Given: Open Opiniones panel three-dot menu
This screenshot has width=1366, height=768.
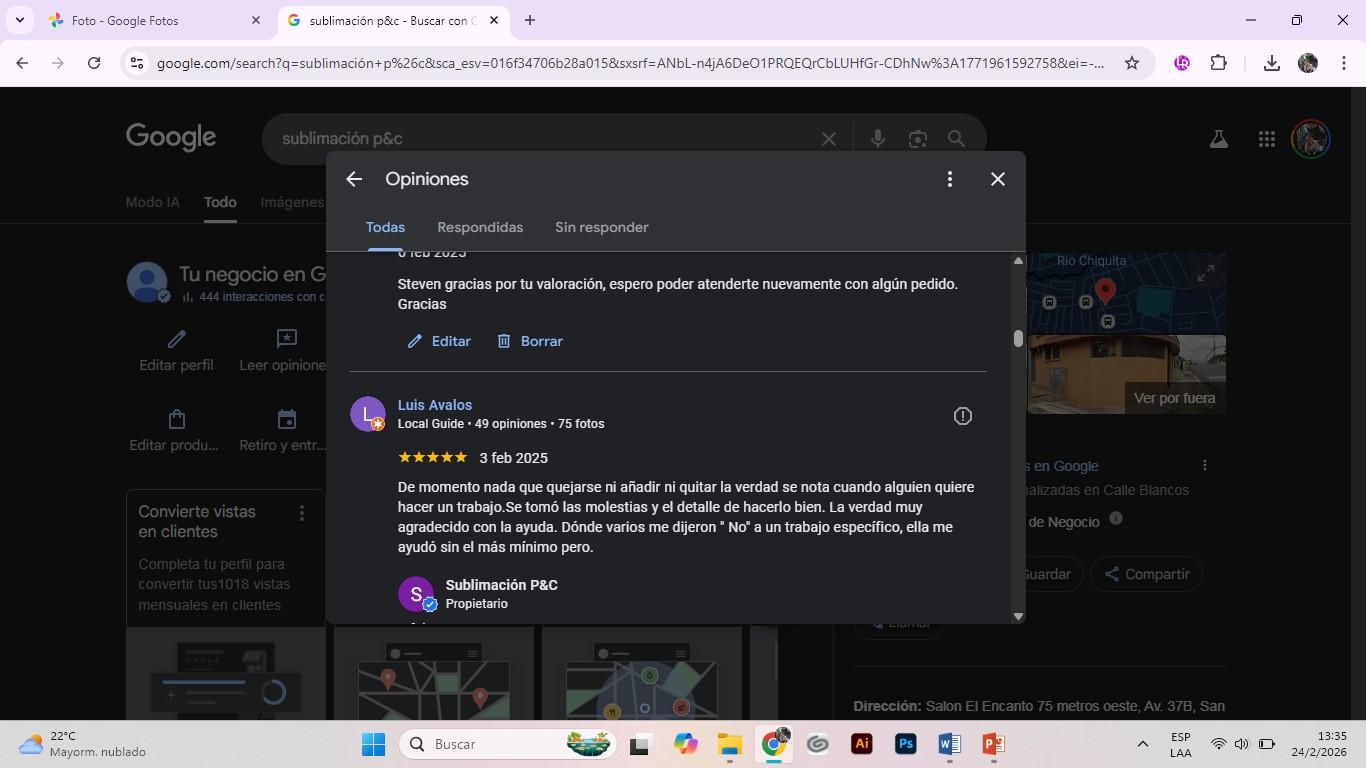Looking at the screenshot, I should (x=950, y=179).
